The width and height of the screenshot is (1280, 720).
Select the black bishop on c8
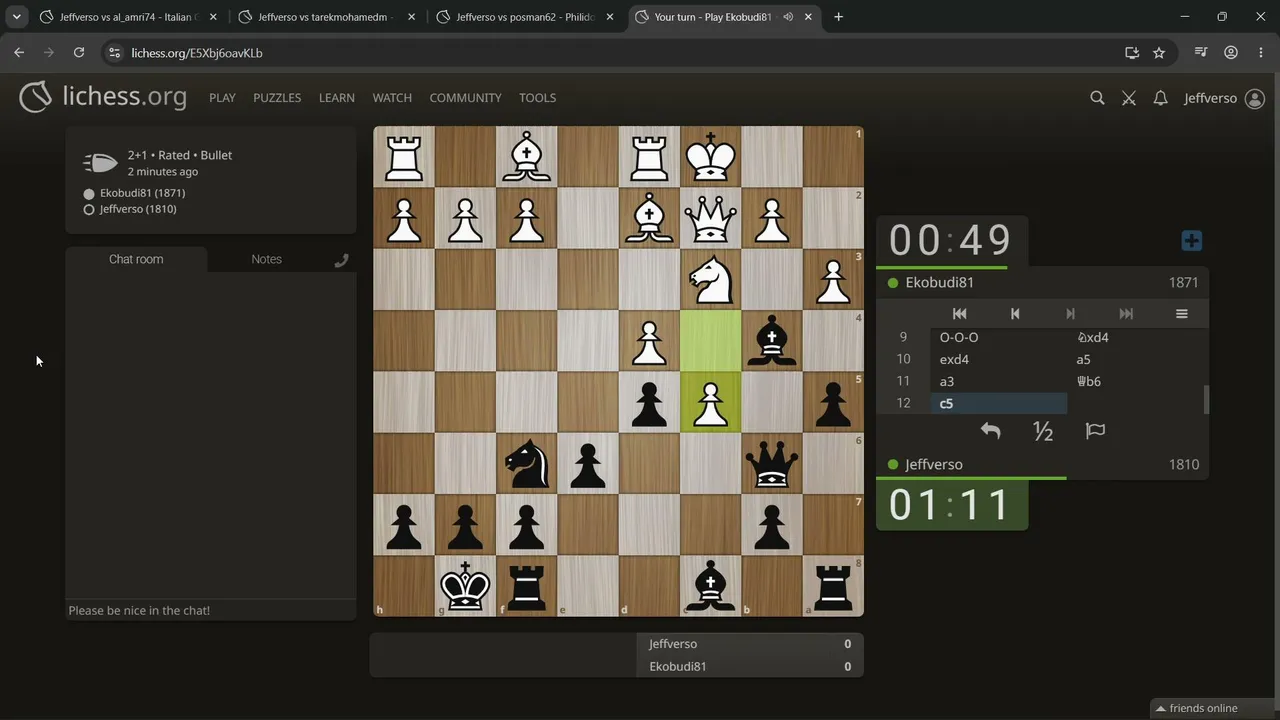(711, 586)
